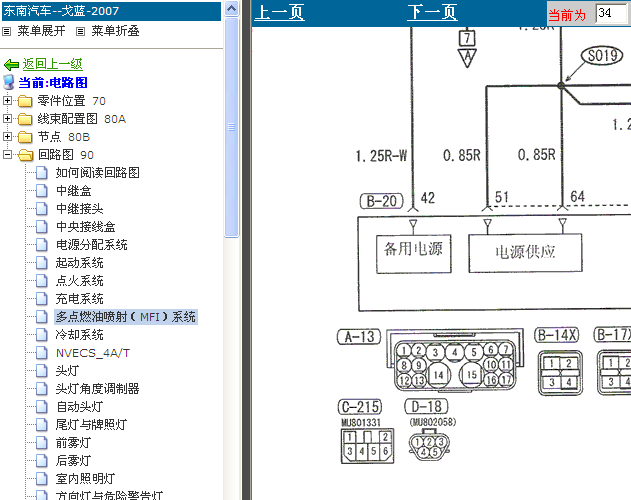631x500 pixels.
Task: Select 充电系统 entry
Action: click(x=80, y=299)
